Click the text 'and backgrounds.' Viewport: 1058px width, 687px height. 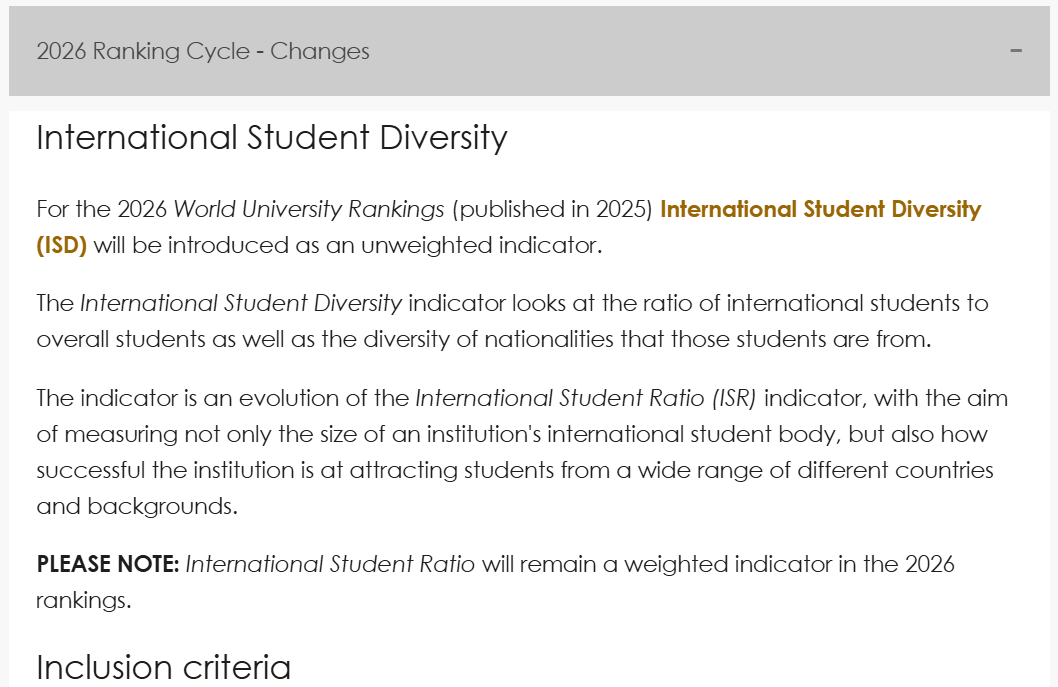137,506
